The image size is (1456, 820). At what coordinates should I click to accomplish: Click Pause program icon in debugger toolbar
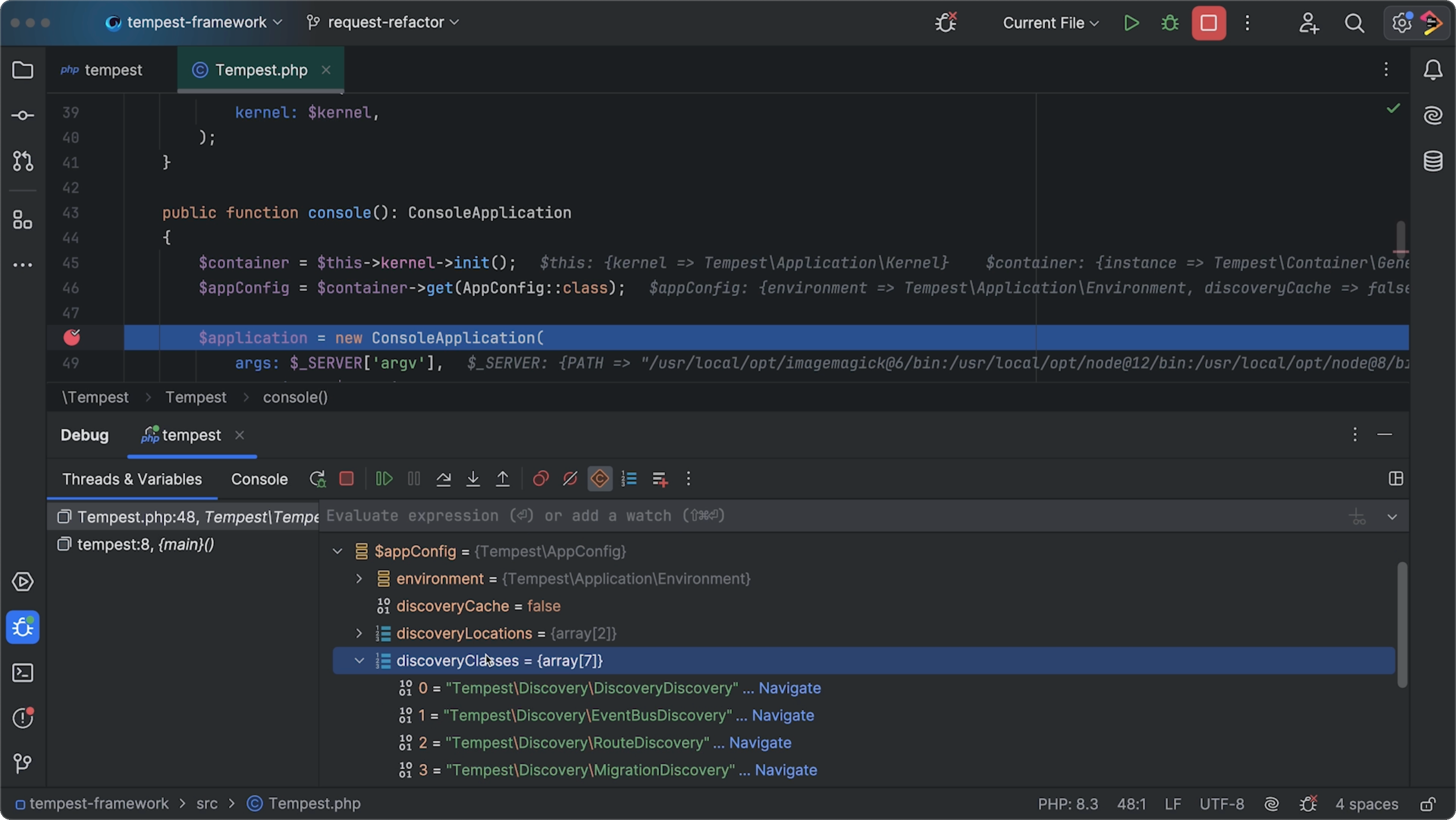click(414, 479)
